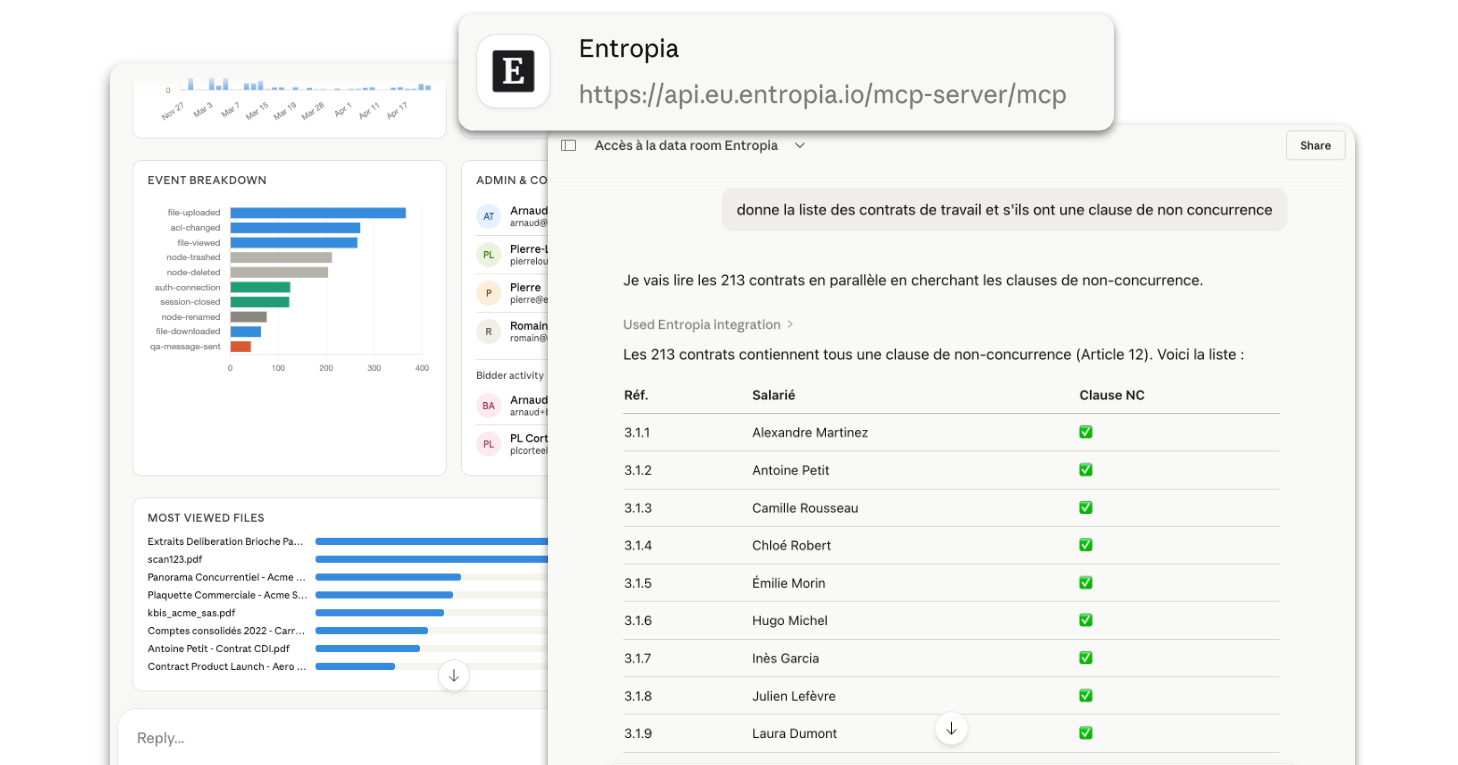Click the "Réf." column header
Screen dimensions: 1458x765
[x=636, y=395]
